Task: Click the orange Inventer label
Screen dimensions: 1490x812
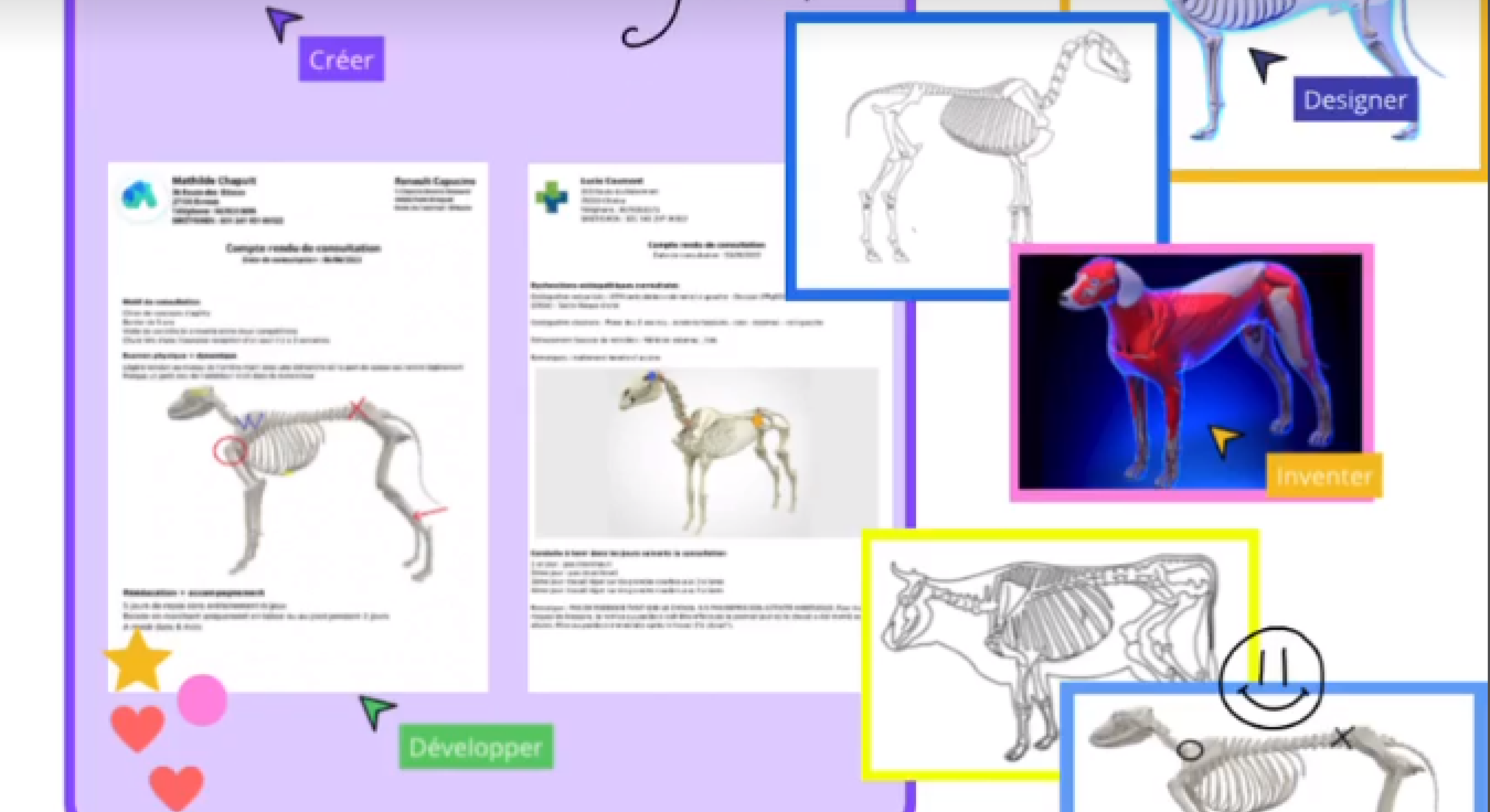Action: pos(1324,475)
